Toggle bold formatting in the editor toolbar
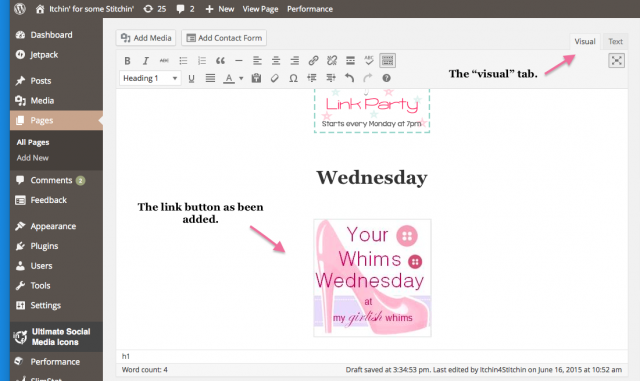 pyautogui.click(x=127, y=61)
